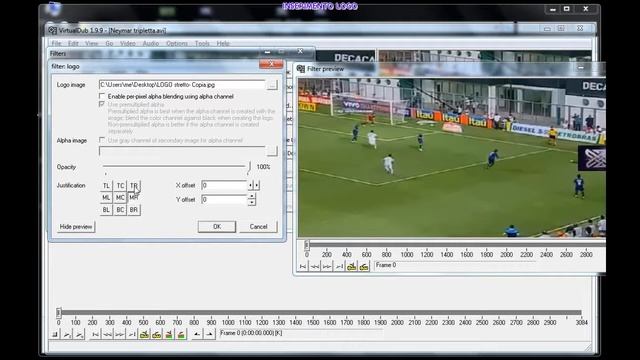Start output playback in main toolbar
The image size is (640, 360).
tap(79, 334)
